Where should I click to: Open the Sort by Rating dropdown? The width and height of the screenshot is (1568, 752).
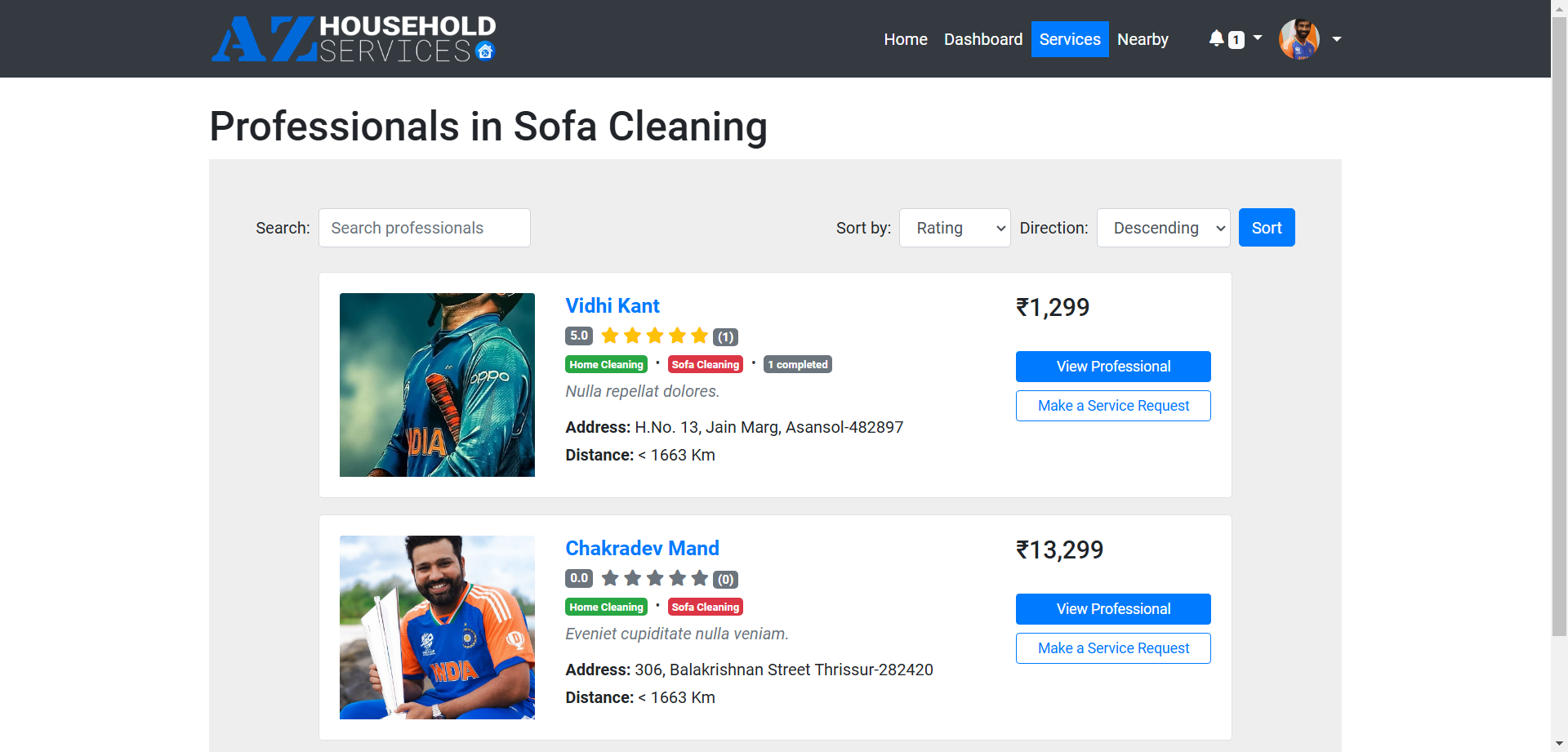point(954,228)
